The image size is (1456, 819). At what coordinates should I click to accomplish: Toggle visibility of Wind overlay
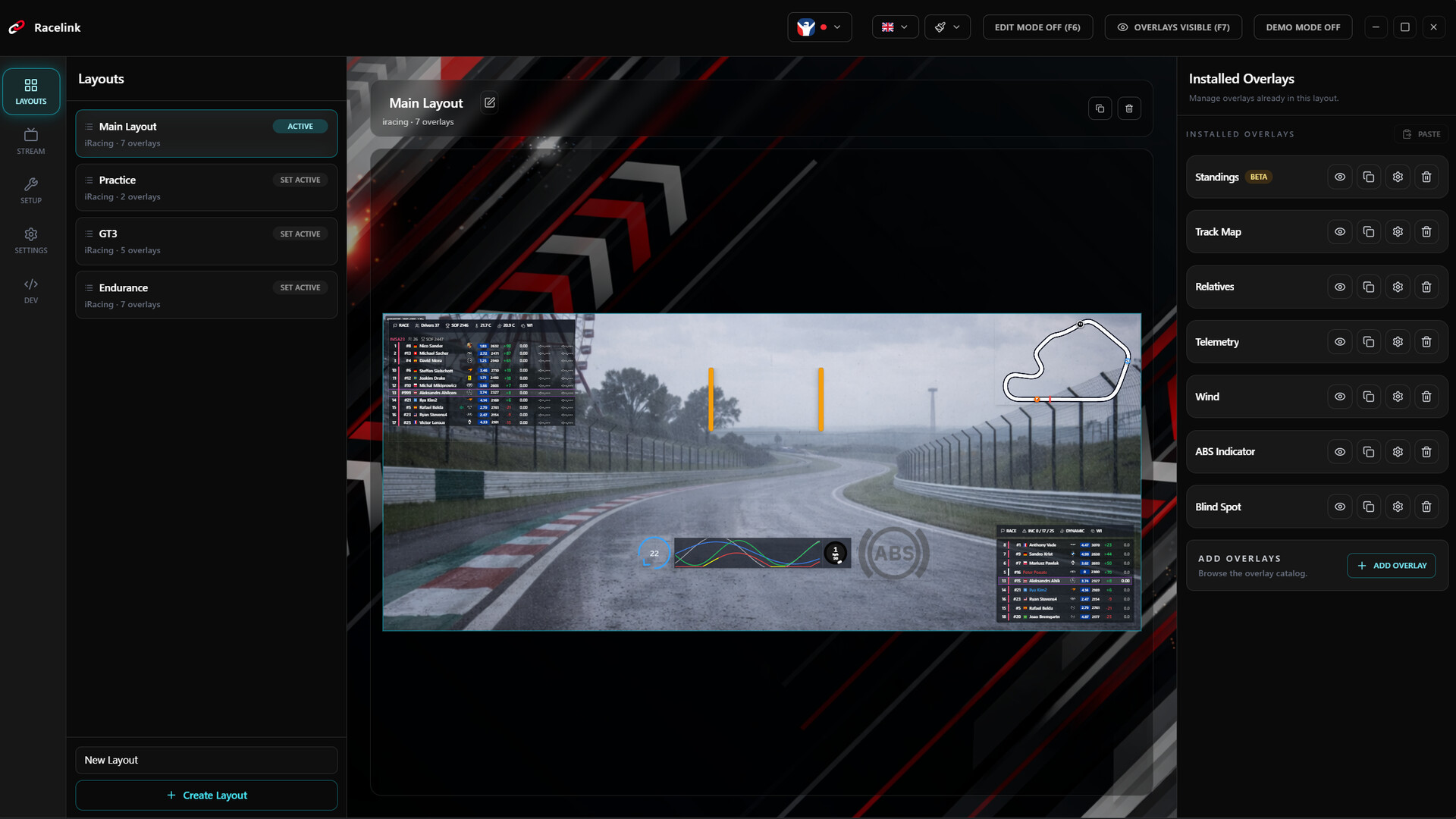pos(1339,397)
